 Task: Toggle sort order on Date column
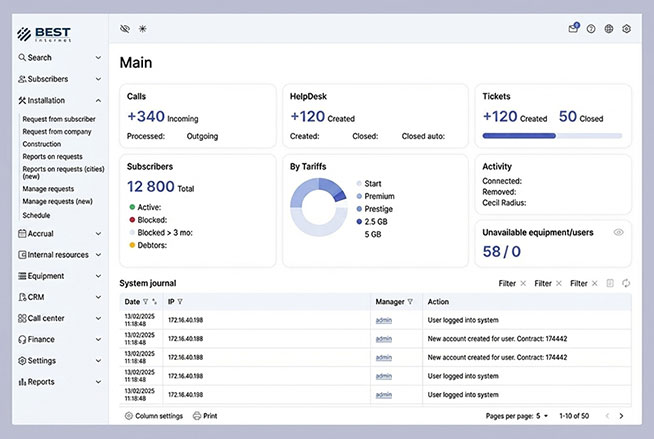coord(155,301)
